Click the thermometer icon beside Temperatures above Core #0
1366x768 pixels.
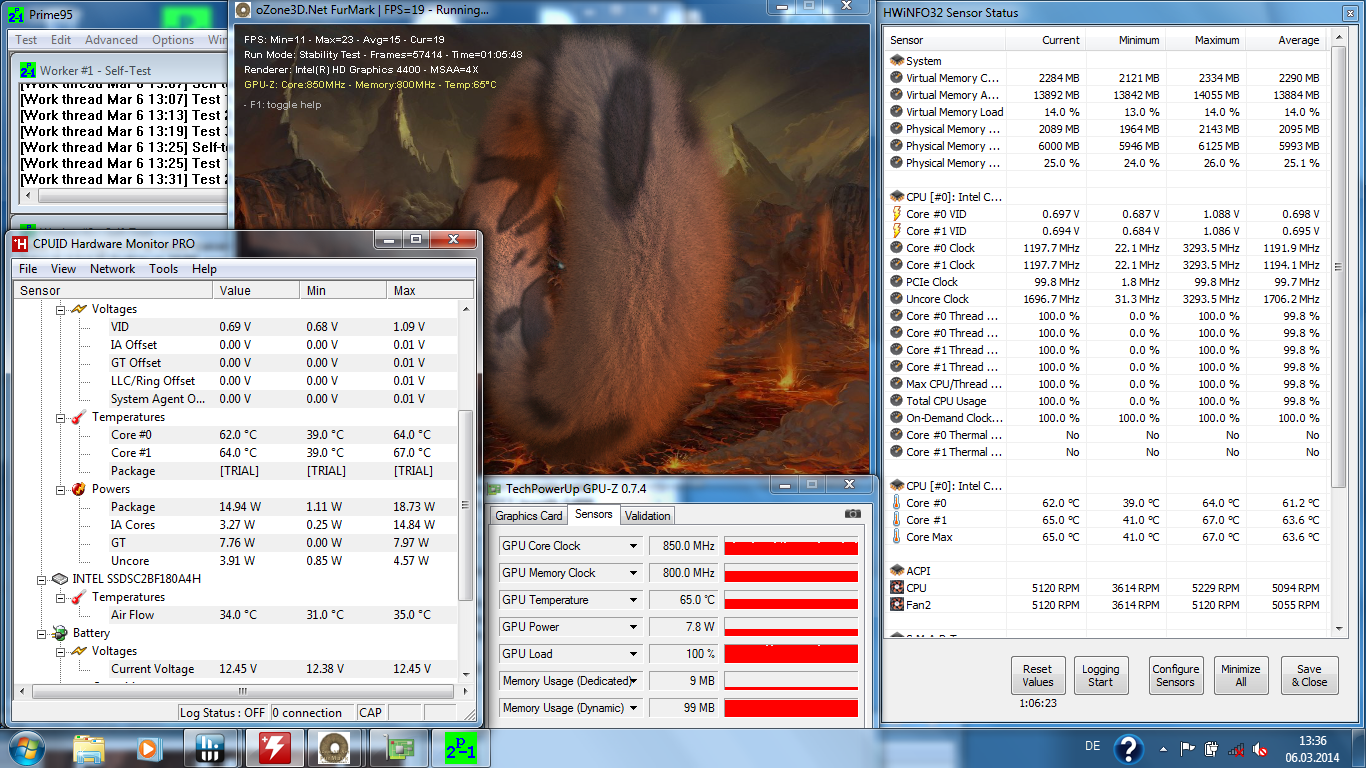coord(79,417)
